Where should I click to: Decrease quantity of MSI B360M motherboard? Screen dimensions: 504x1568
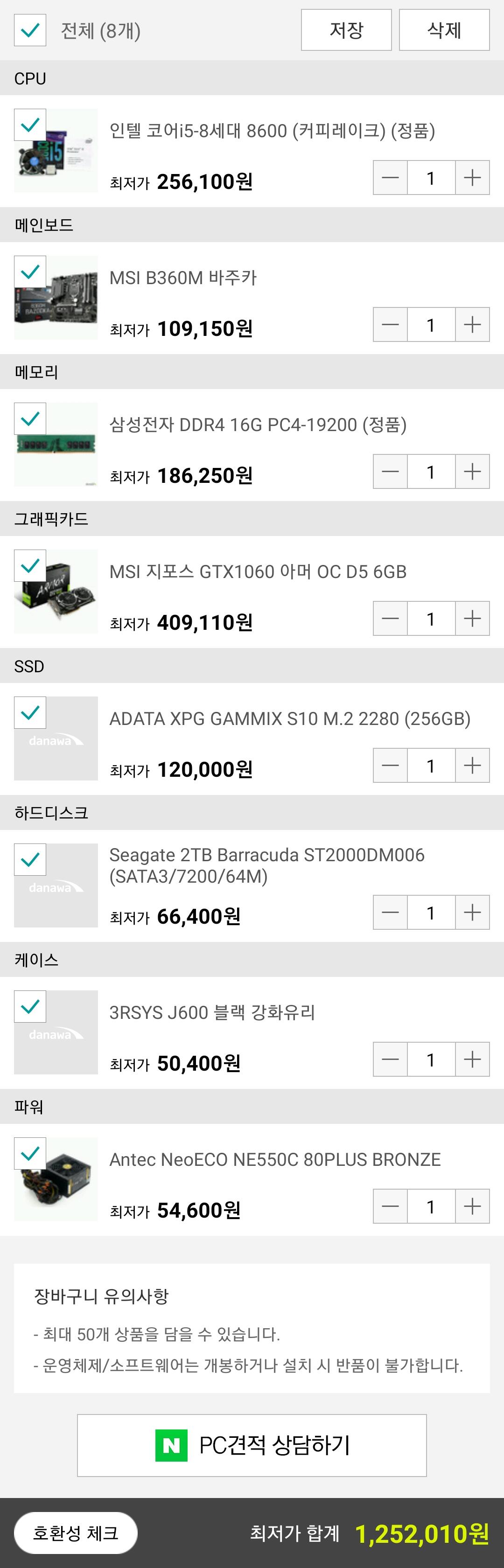click(390, 324)
